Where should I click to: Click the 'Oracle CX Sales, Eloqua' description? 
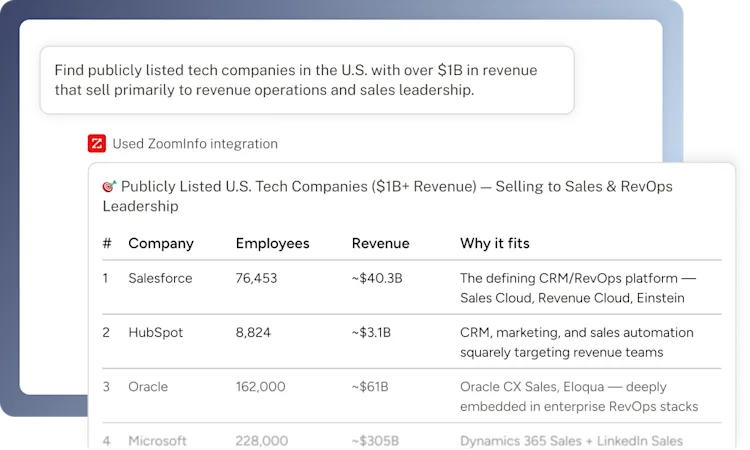point(579,396)
